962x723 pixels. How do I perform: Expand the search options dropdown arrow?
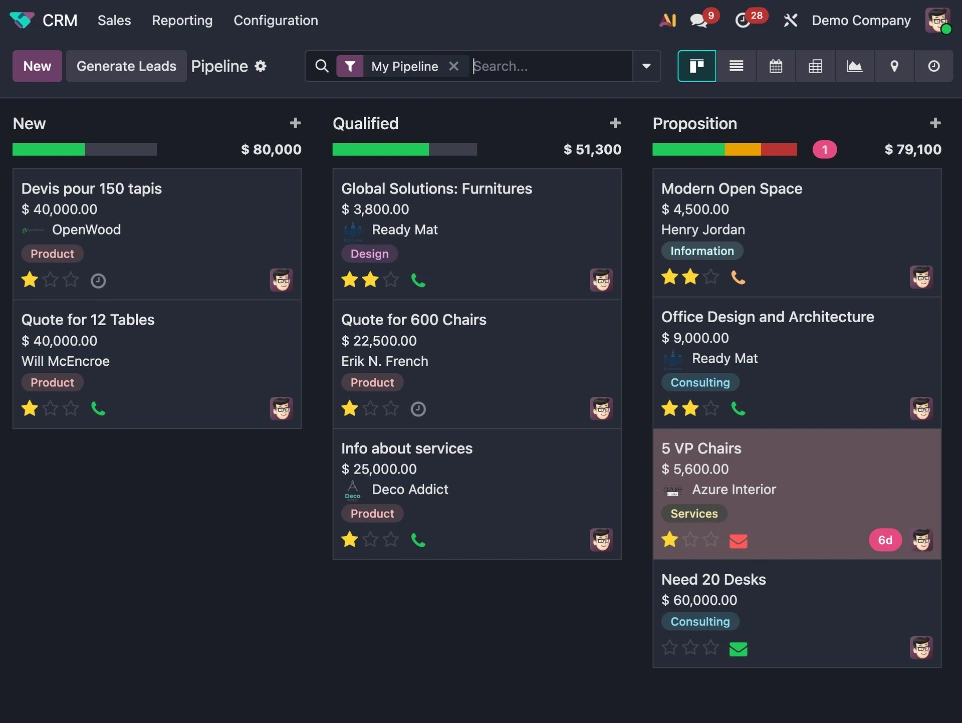[646, 66]
